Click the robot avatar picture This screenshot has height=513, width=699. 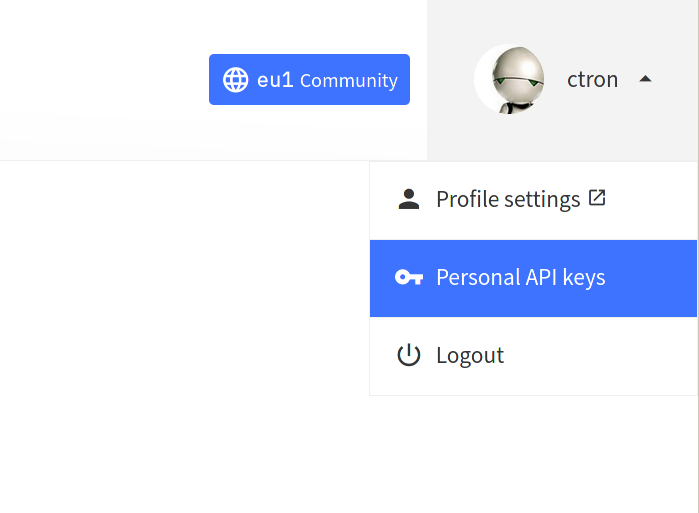coord(510,79)
